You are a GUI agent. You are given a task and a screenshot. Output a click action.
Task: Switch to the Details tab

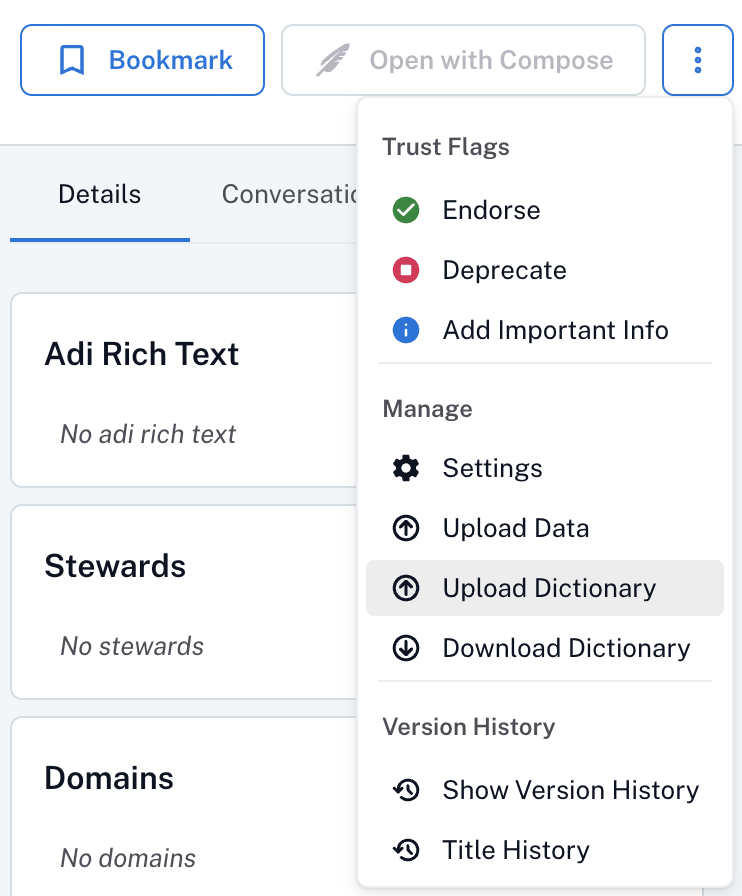pos(99,194)
